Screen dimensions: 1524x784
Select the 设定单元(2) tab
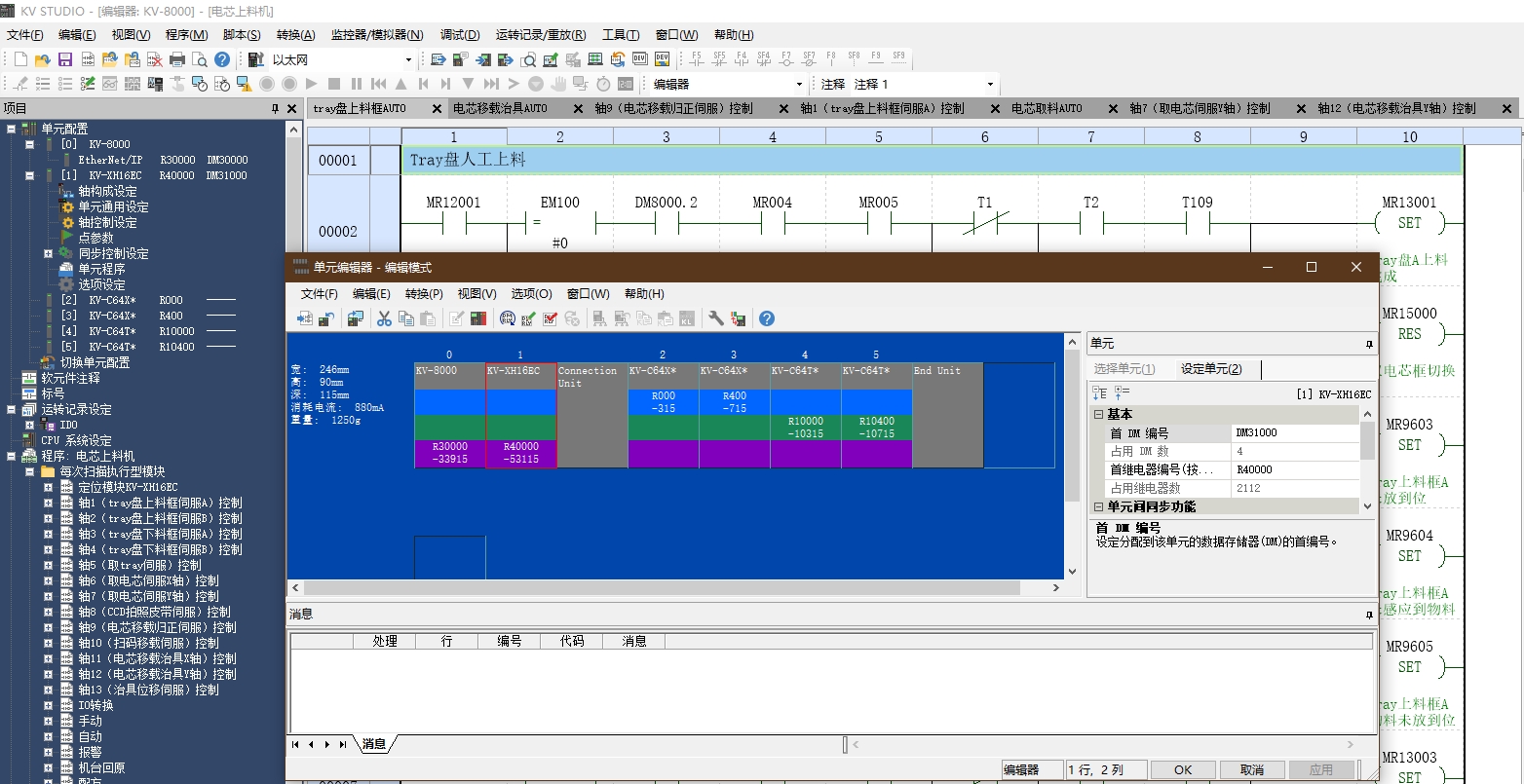[x=1211, y=369]
